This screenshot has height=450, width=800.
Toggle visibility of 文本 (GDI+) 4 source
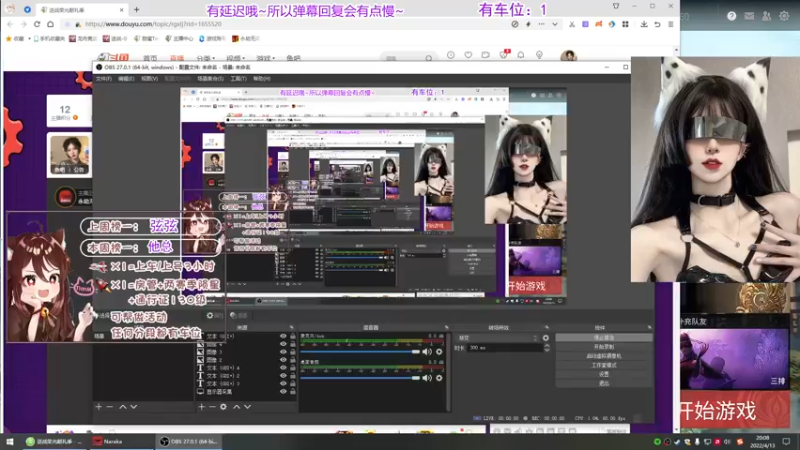click(283, 367)
